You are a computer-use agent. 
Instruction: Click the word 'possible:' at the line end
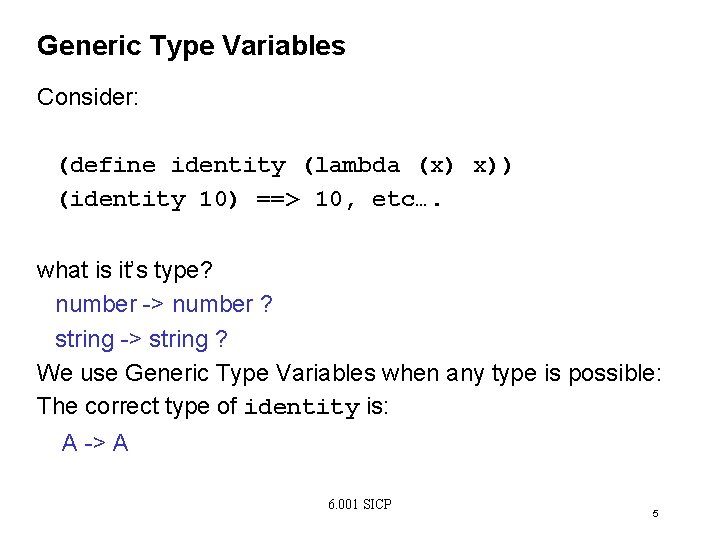tap(615, 374)
